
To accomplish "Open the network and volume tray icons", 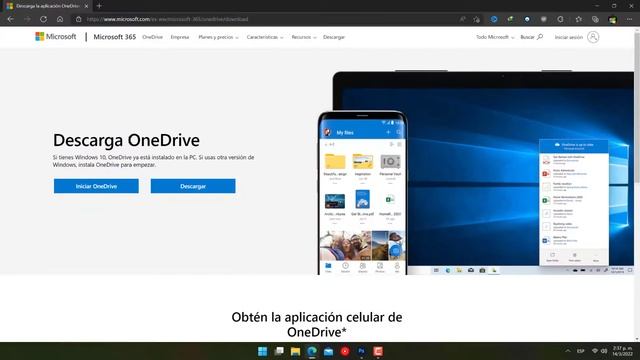I will (600, 351).
